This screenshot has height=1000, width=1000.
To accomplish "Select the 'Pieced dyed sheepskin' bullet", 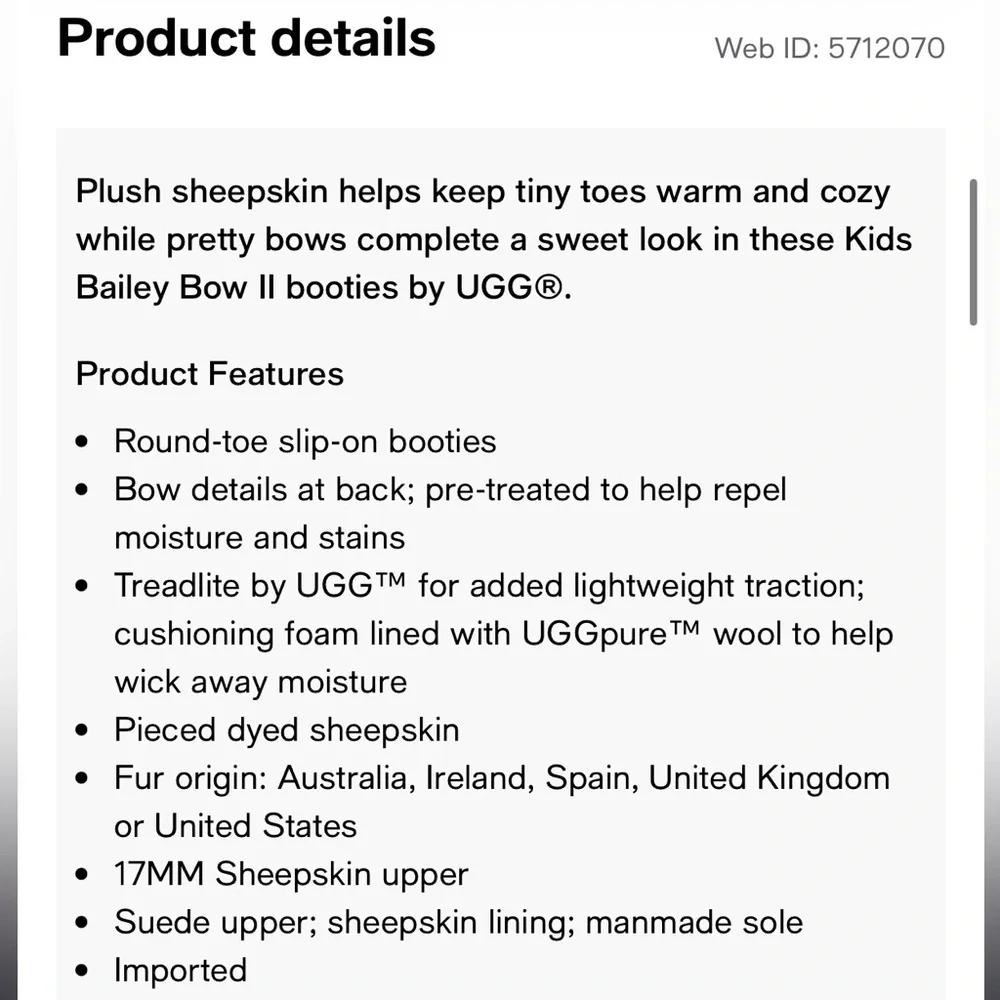I will 286,730.
